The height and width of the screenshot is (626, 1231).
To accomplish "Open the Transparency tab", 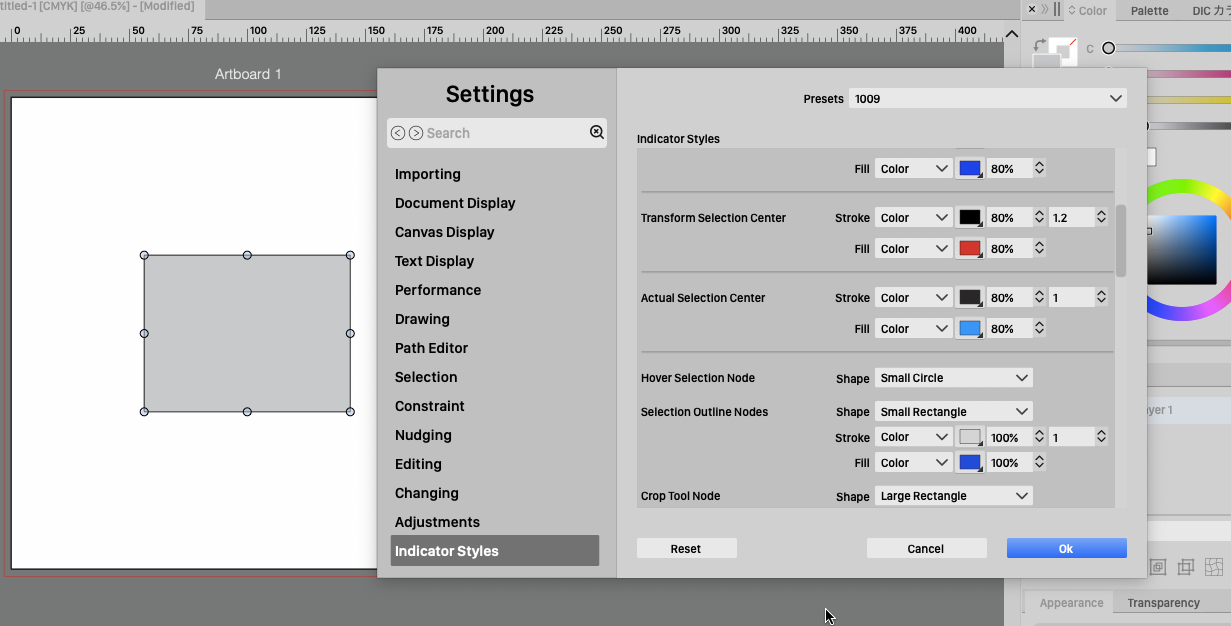I will click(1163, 603).
